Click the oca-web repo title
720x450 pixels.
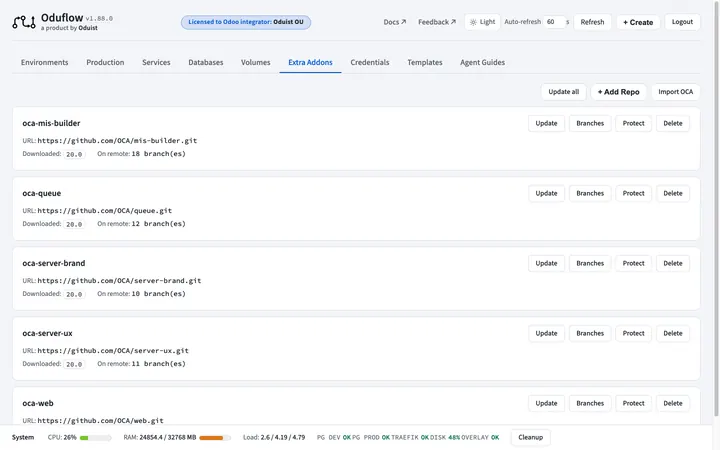[38, 403]
